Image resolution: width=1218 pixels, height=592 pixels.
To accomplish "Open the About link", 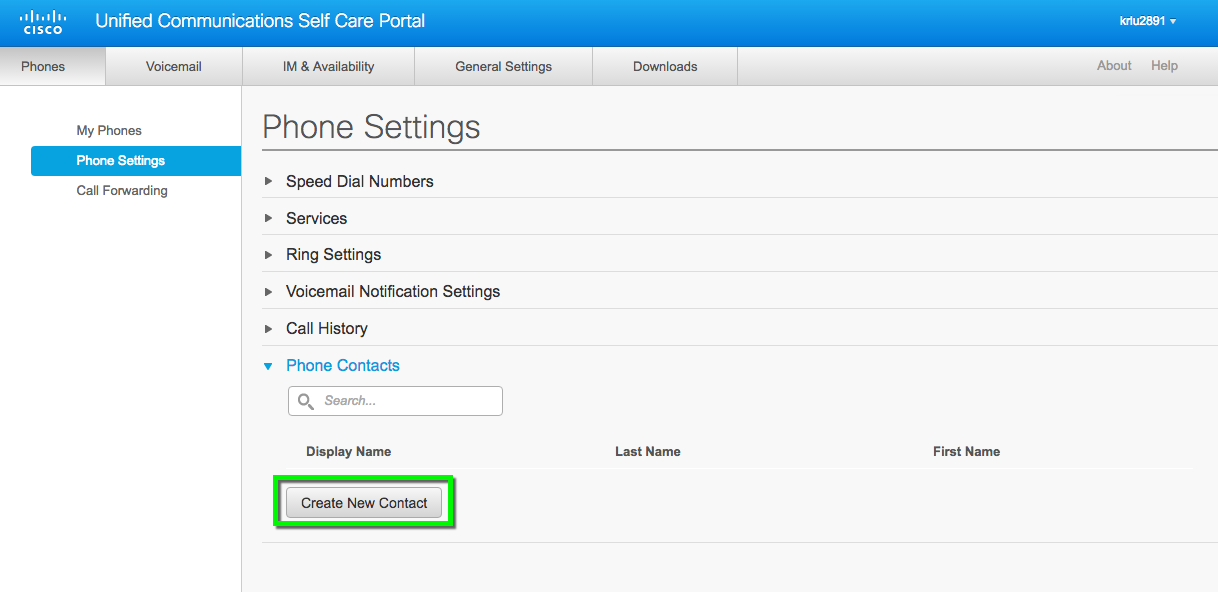I will [1114, 66].
